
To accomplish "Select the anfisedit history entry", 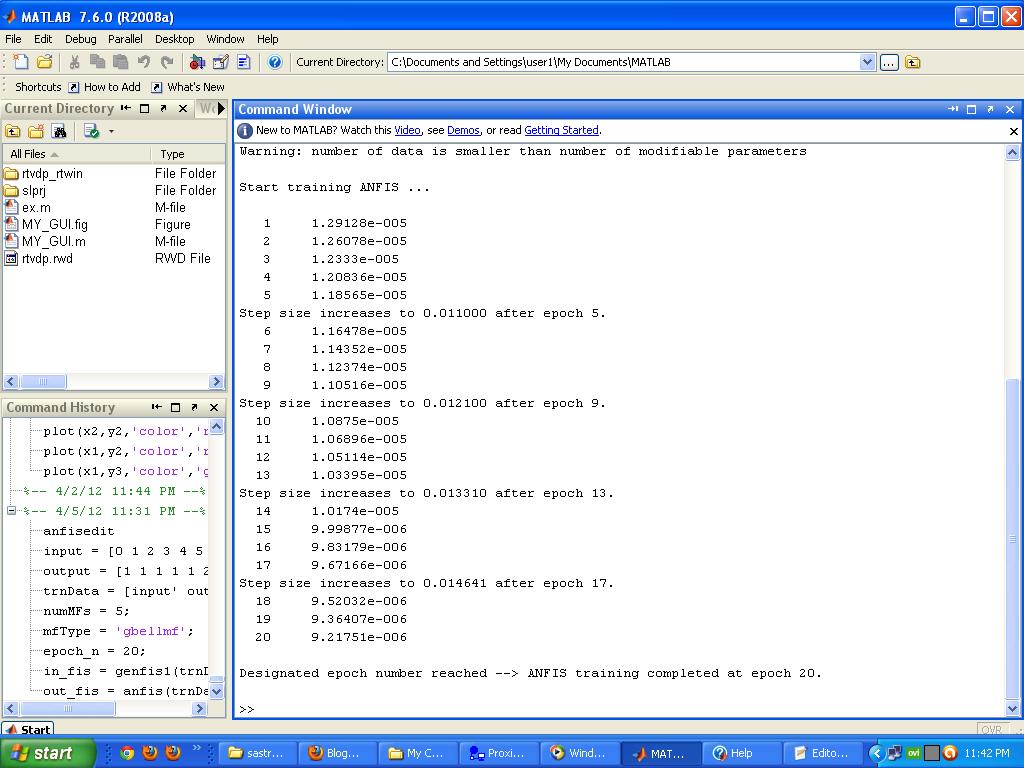I will click(x=78, y=531).
